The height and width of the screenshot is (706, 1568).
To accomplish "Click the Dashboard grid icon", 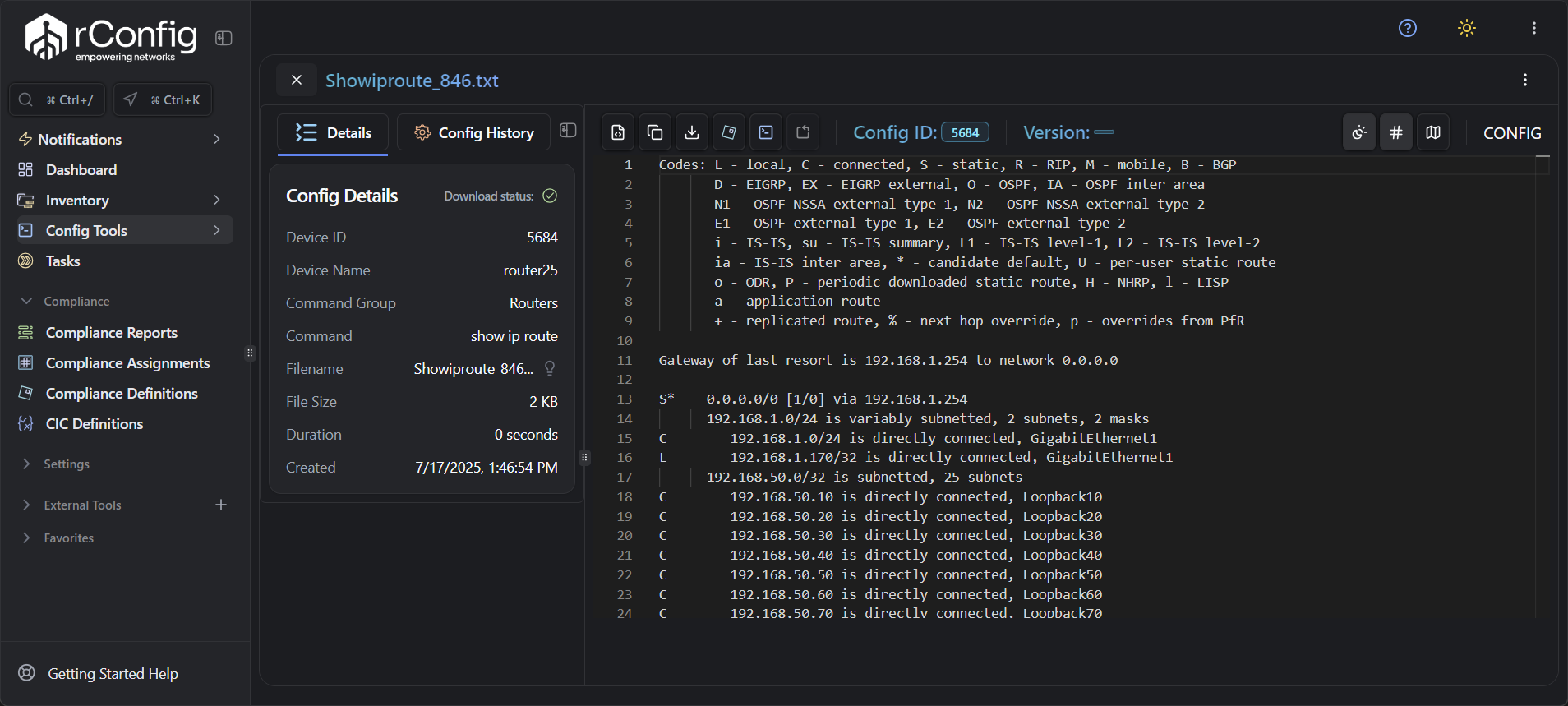I will pos(25,169).
